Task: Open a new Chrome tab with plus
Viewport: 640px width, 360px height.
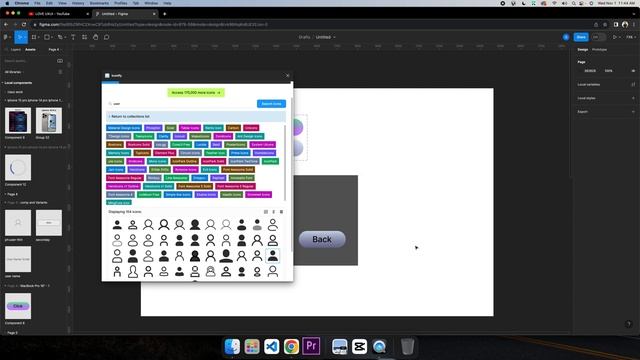Action: (164, 14)
